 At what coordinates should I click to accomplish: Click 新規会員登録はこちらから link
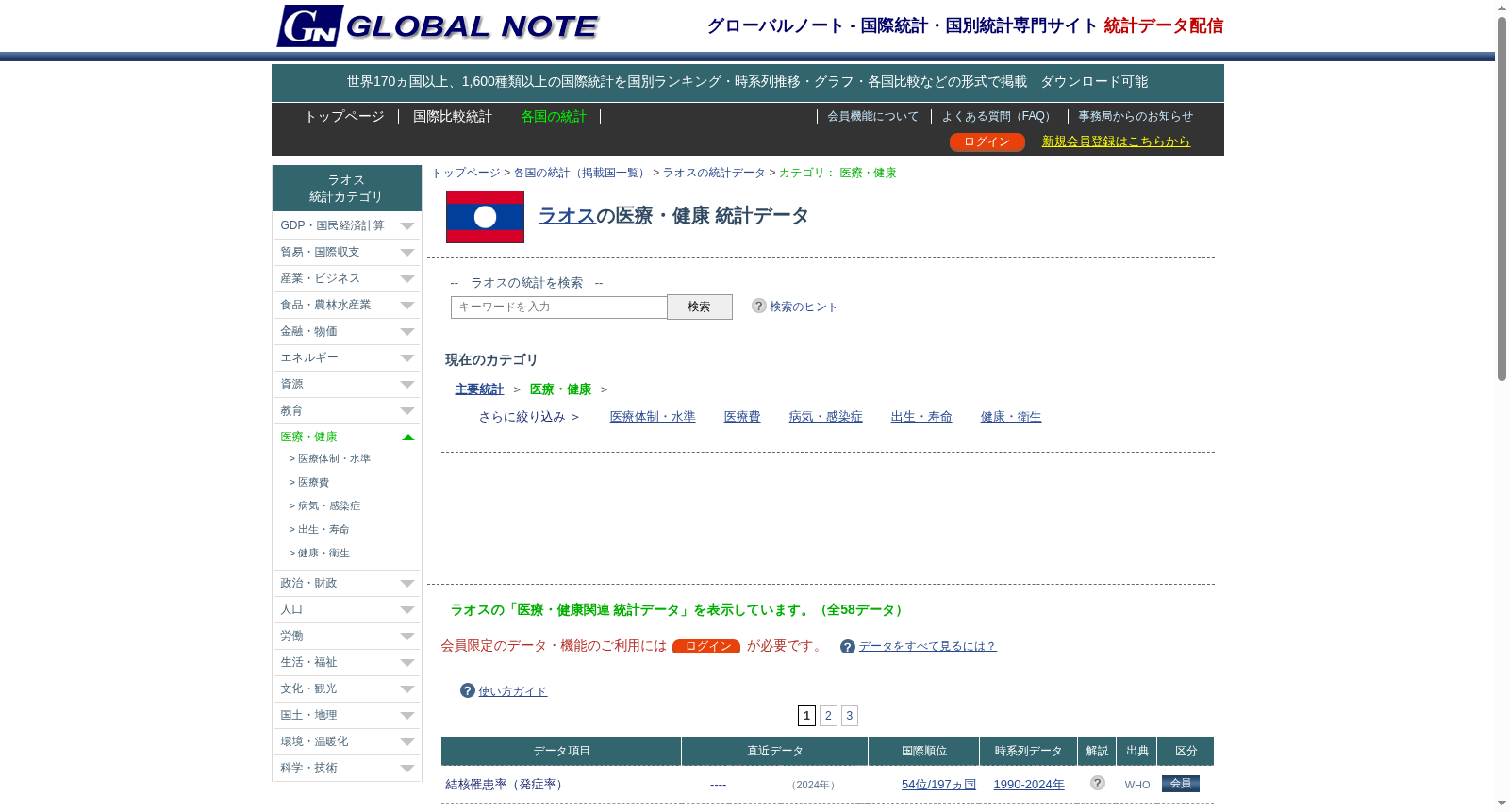1116,141
